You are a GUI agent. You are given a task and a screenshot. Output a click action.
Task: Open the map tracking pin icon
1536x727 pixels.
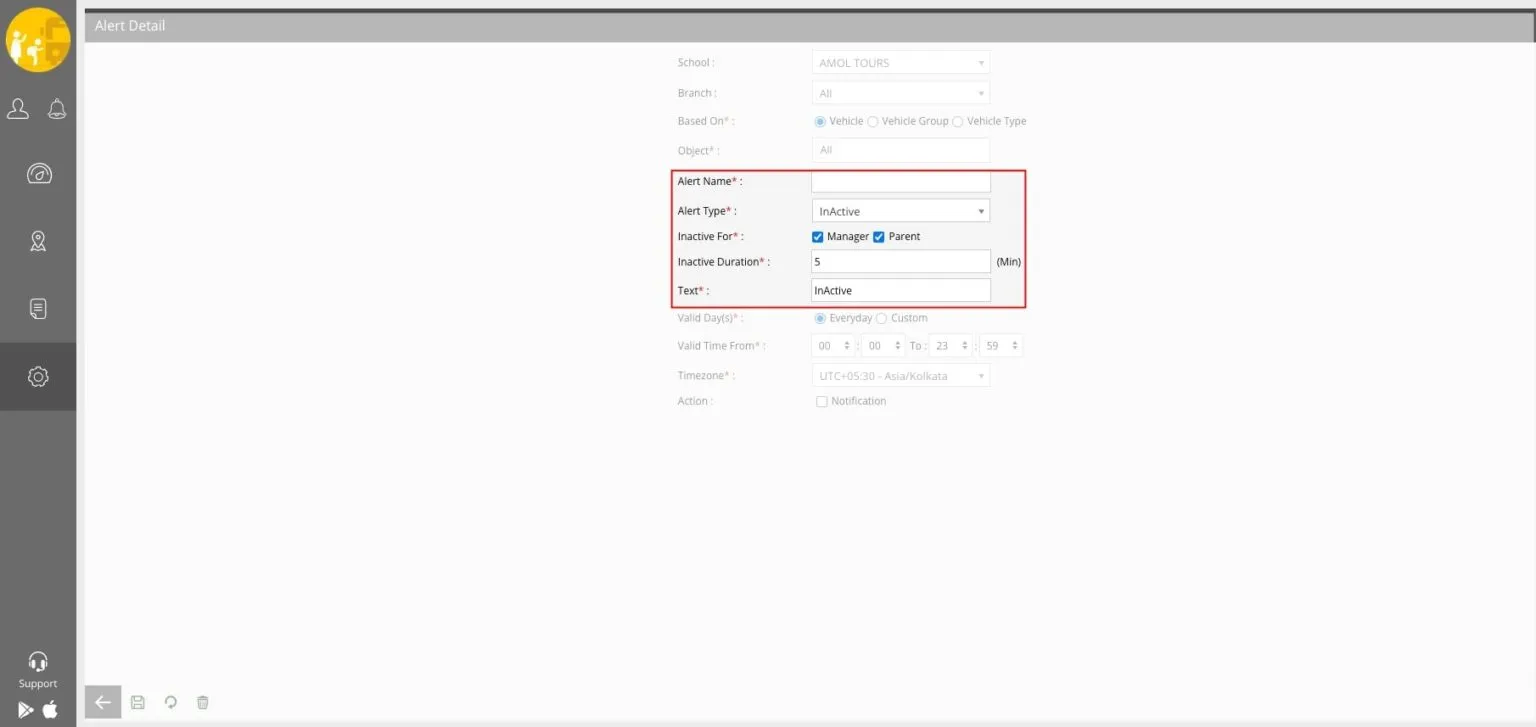tap(38, 241)
